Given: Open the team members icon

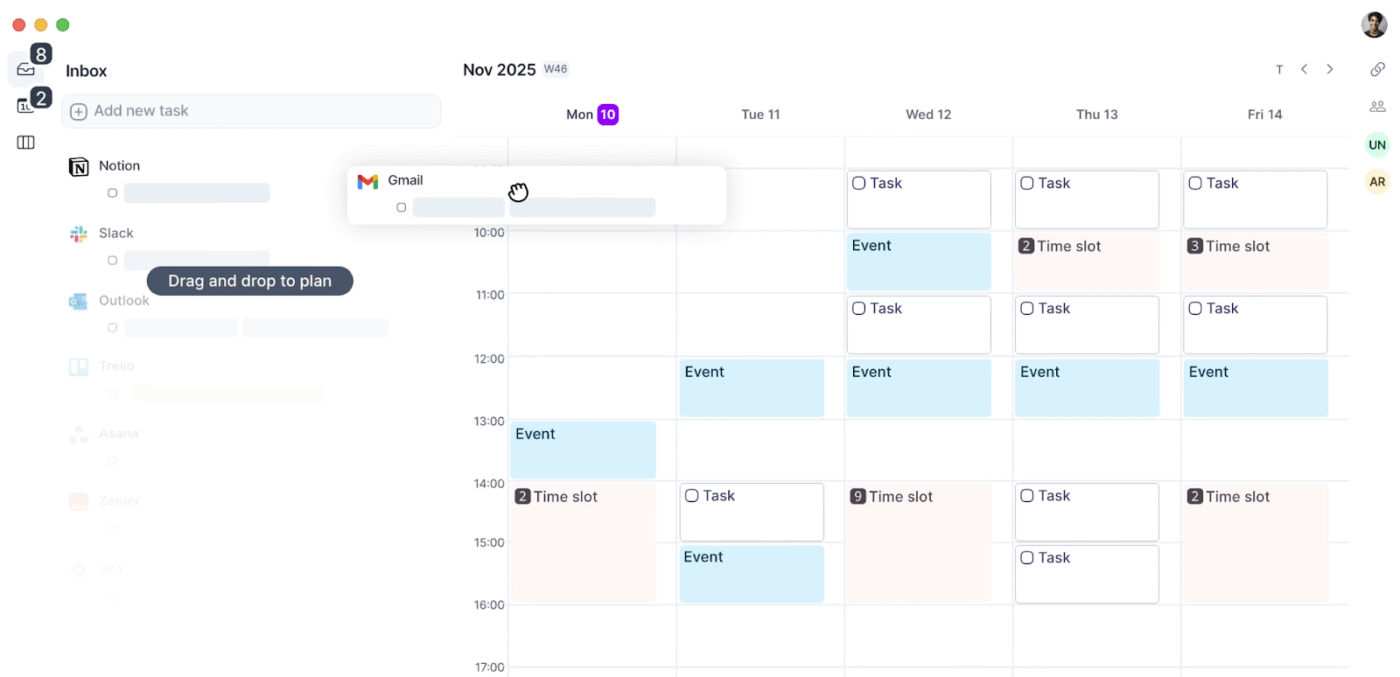Looking at the screenshot, I should pyautogui.click(x=1377, y=106).
